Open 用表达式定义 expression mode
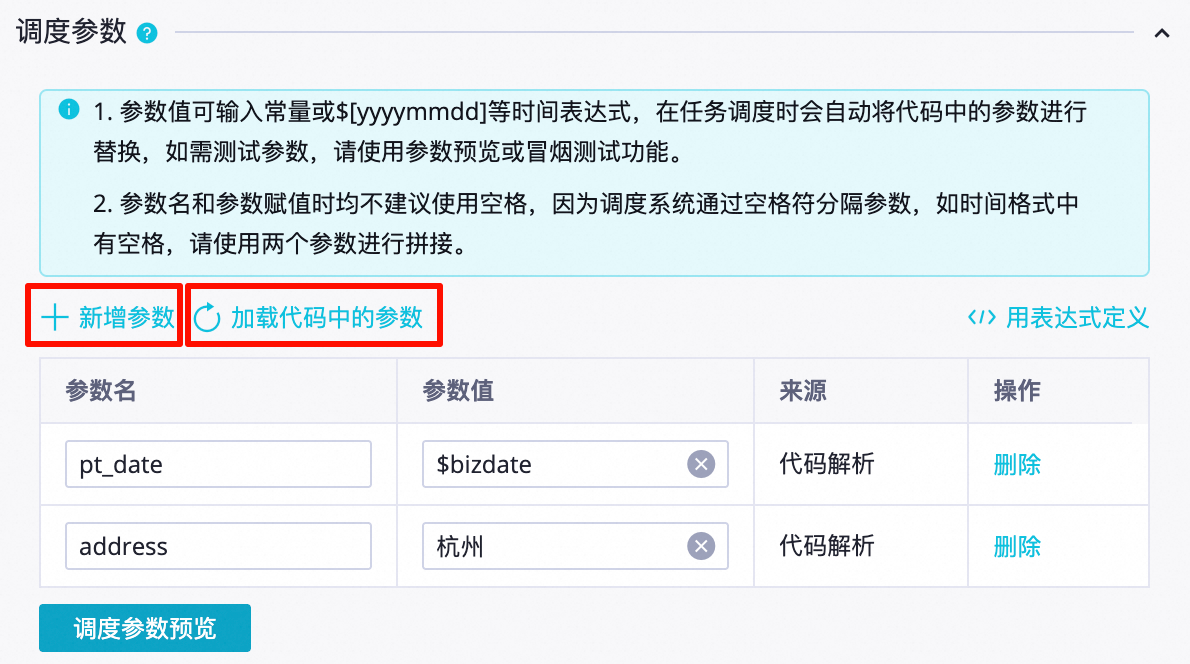 (1076, 318)
